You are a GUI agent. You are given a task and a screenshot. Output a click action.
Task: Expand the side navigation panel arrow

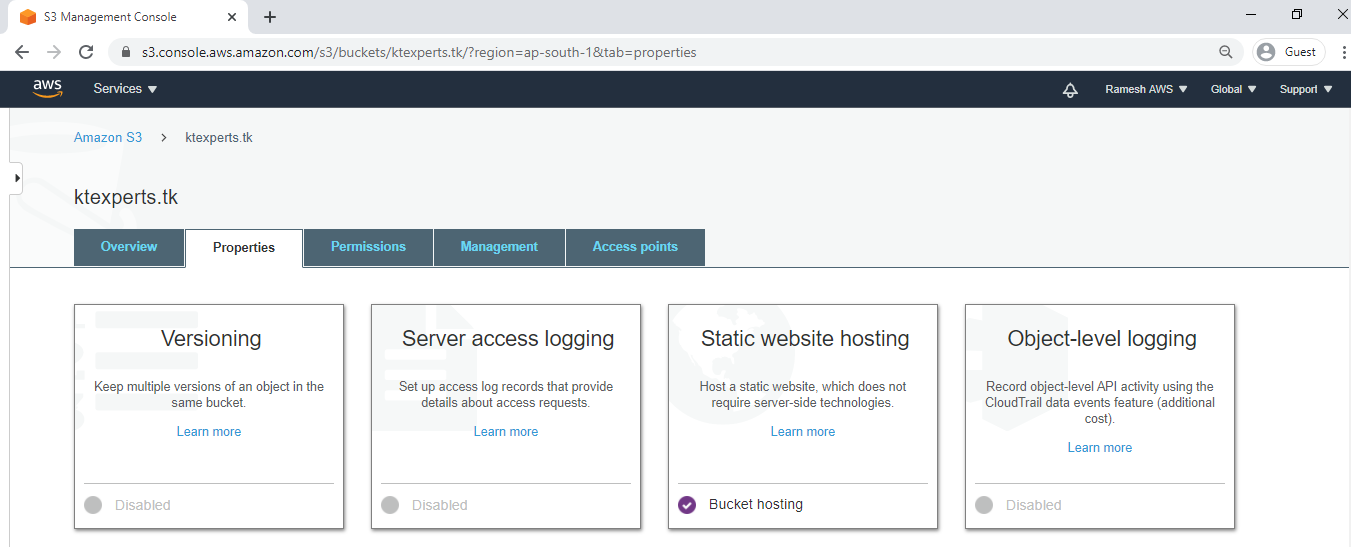(16, 178)
